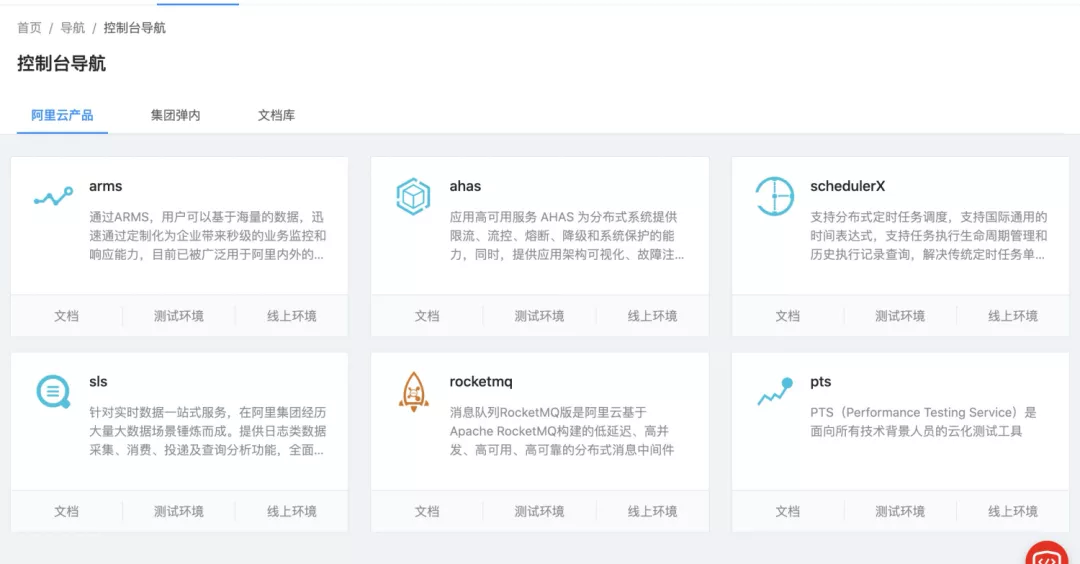Open 测试环境 for schedulerX

pyautogui.click(x=900, y=316)
